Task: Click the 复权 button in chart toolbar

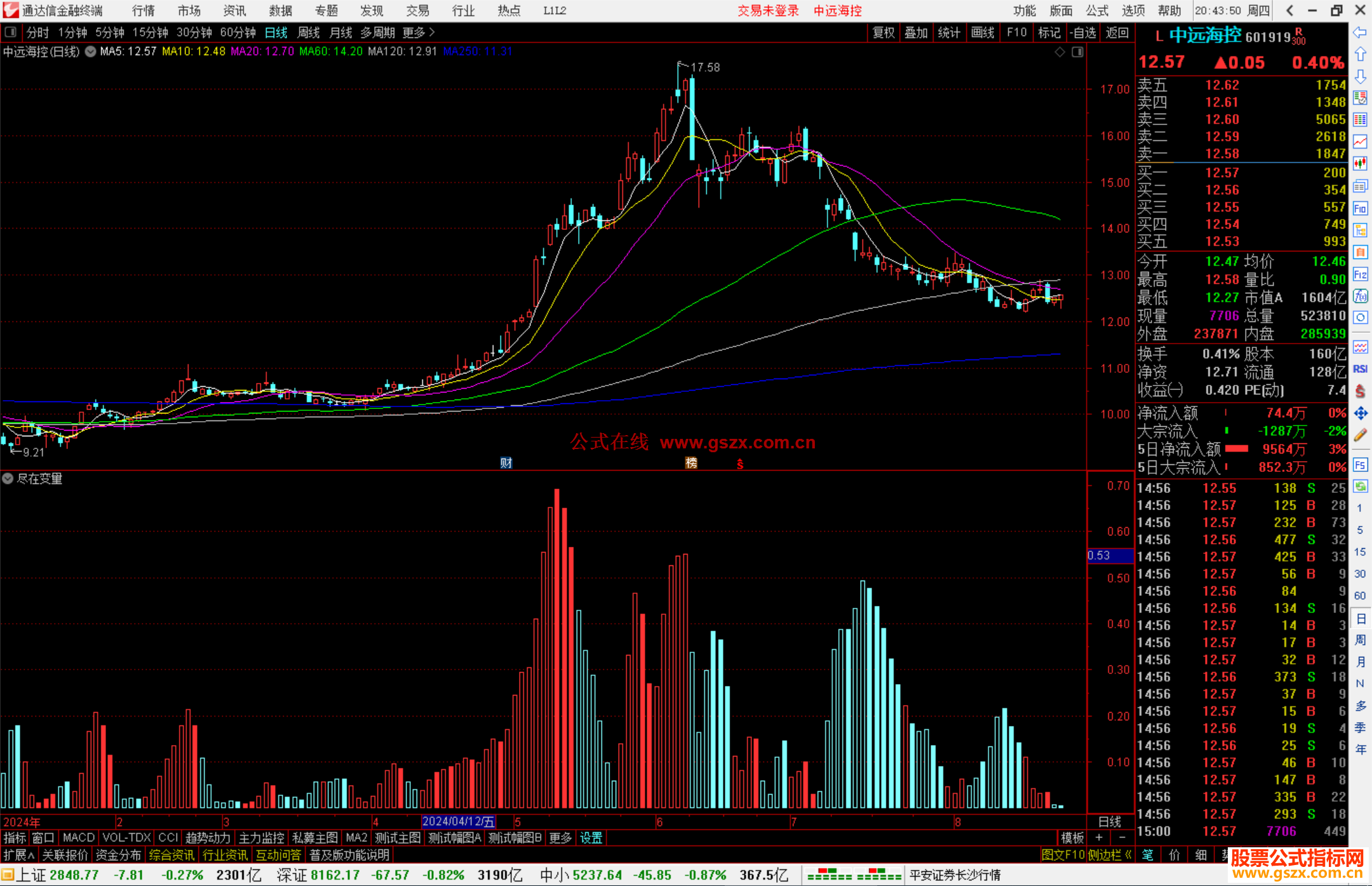Action: 883,32
